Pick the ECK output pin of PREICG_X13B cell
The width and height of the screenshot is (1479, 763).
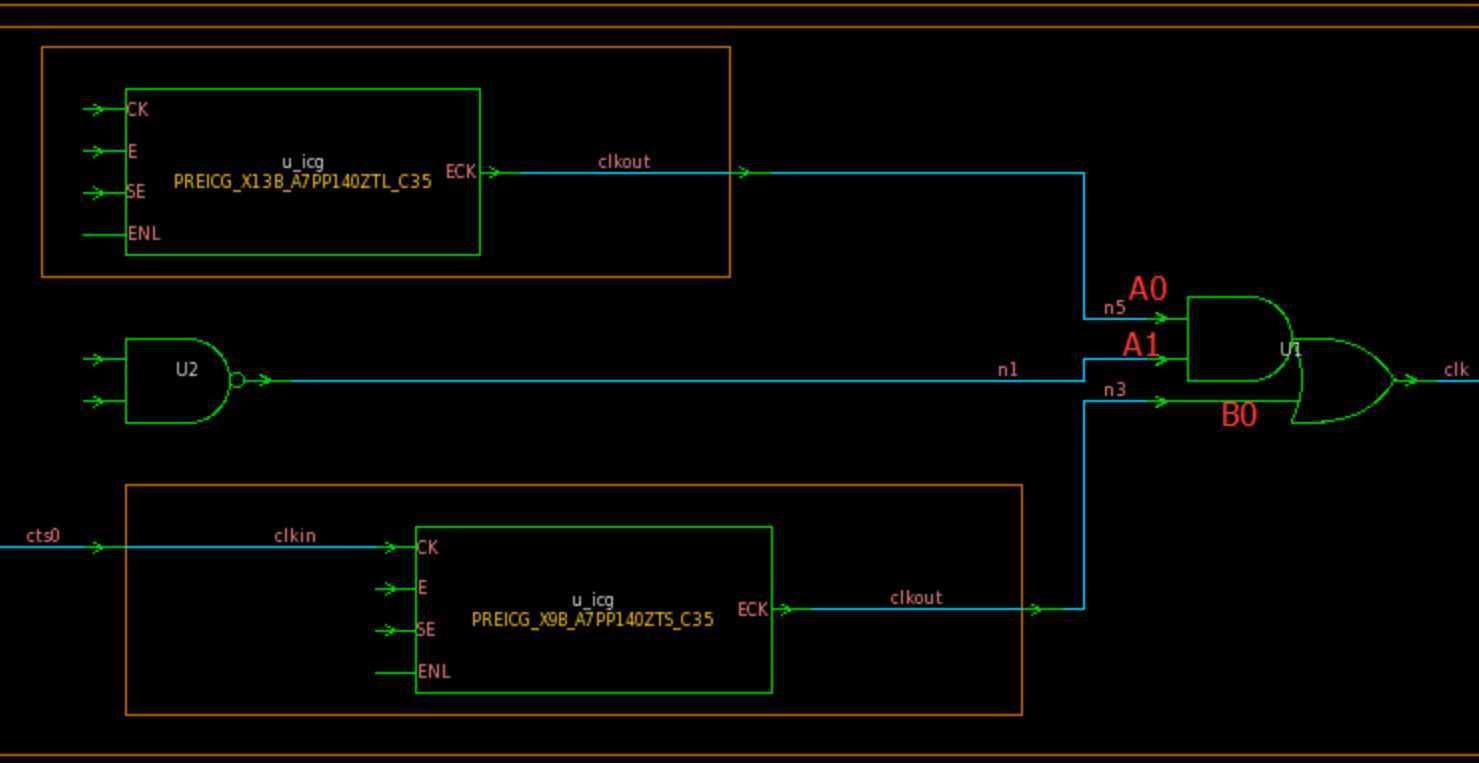[461, 172]
